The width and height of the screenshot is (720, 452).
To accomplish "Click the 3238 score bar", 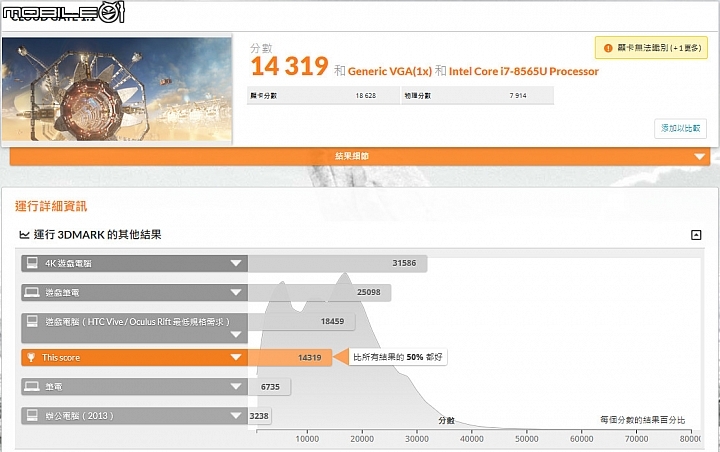I will point(259,416).
